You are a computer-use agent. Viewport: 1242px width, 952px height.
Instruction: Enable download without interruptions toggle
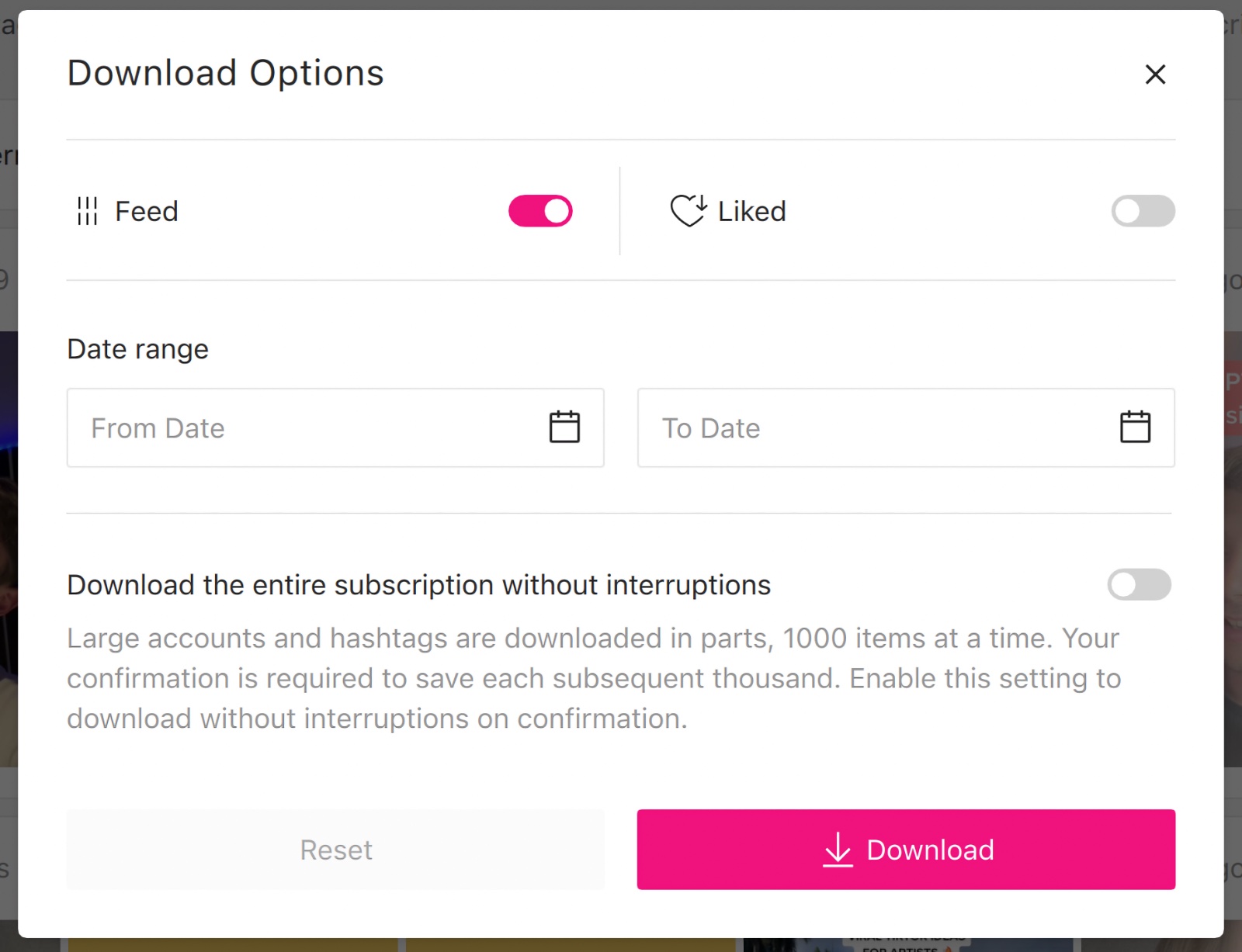pyautogui.click(x=1139, y=585)
